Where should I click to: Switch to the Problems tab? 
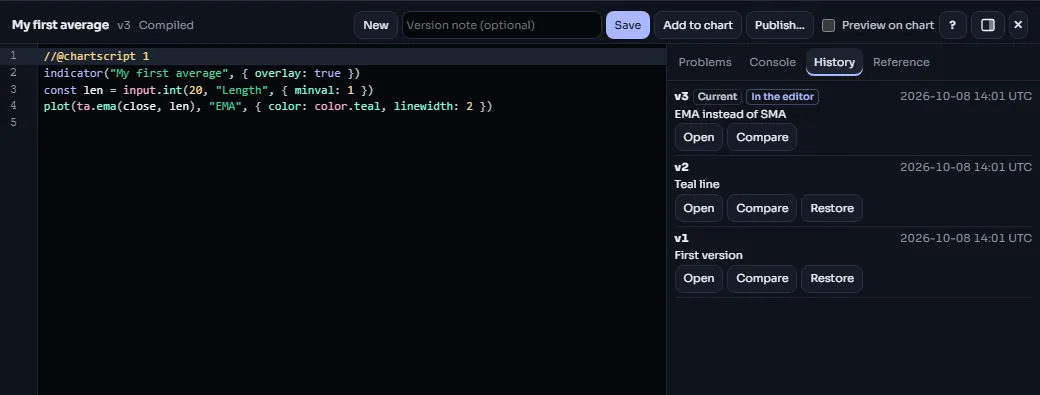point(705,62)
